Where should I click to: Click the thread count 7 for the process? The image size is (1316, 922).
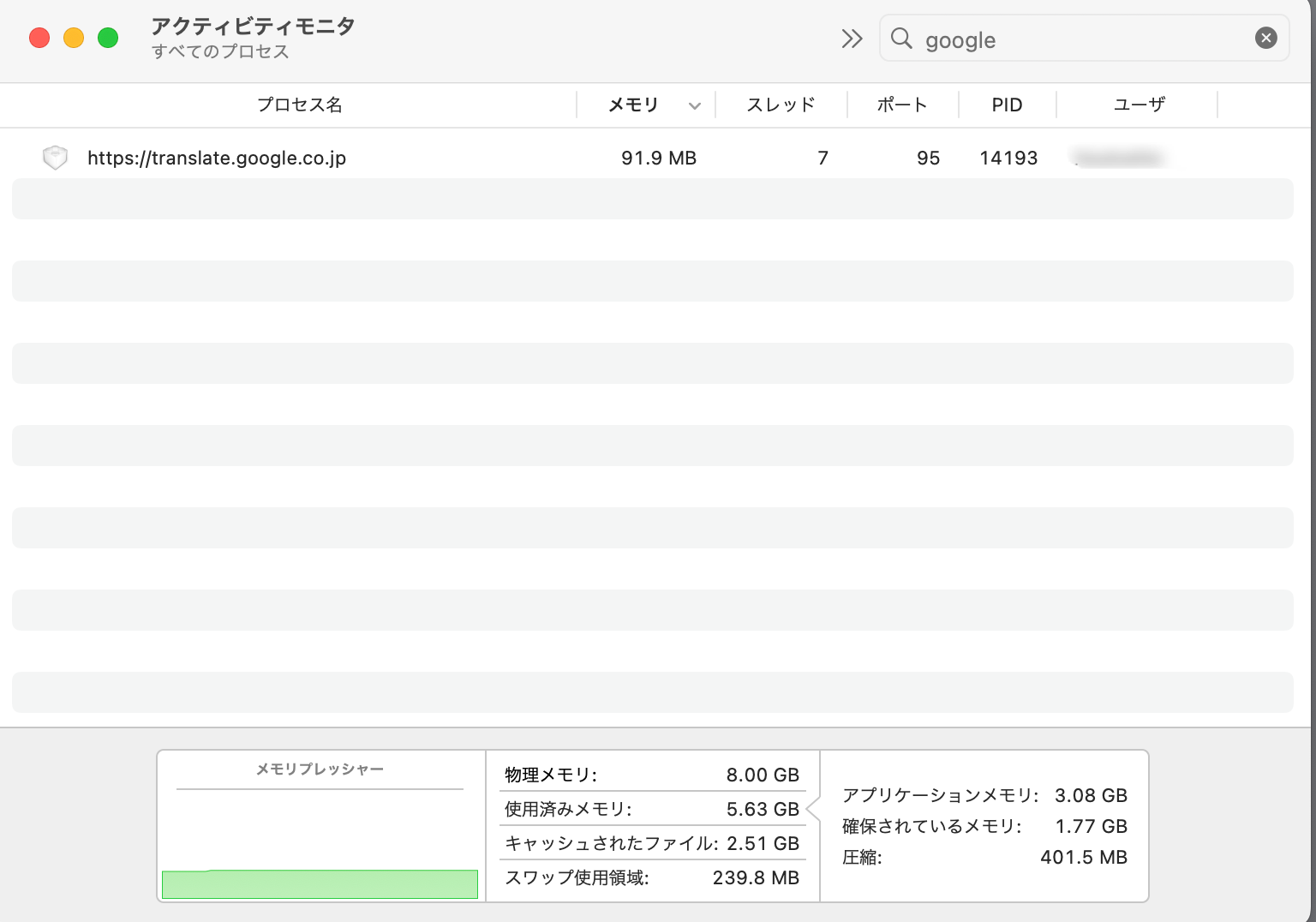coord(822,158)
